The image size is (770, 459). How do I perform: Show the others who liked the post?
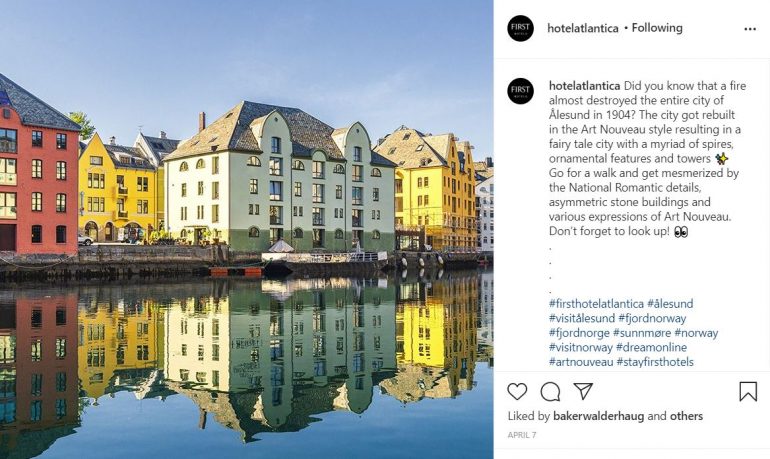pos(686,416)
